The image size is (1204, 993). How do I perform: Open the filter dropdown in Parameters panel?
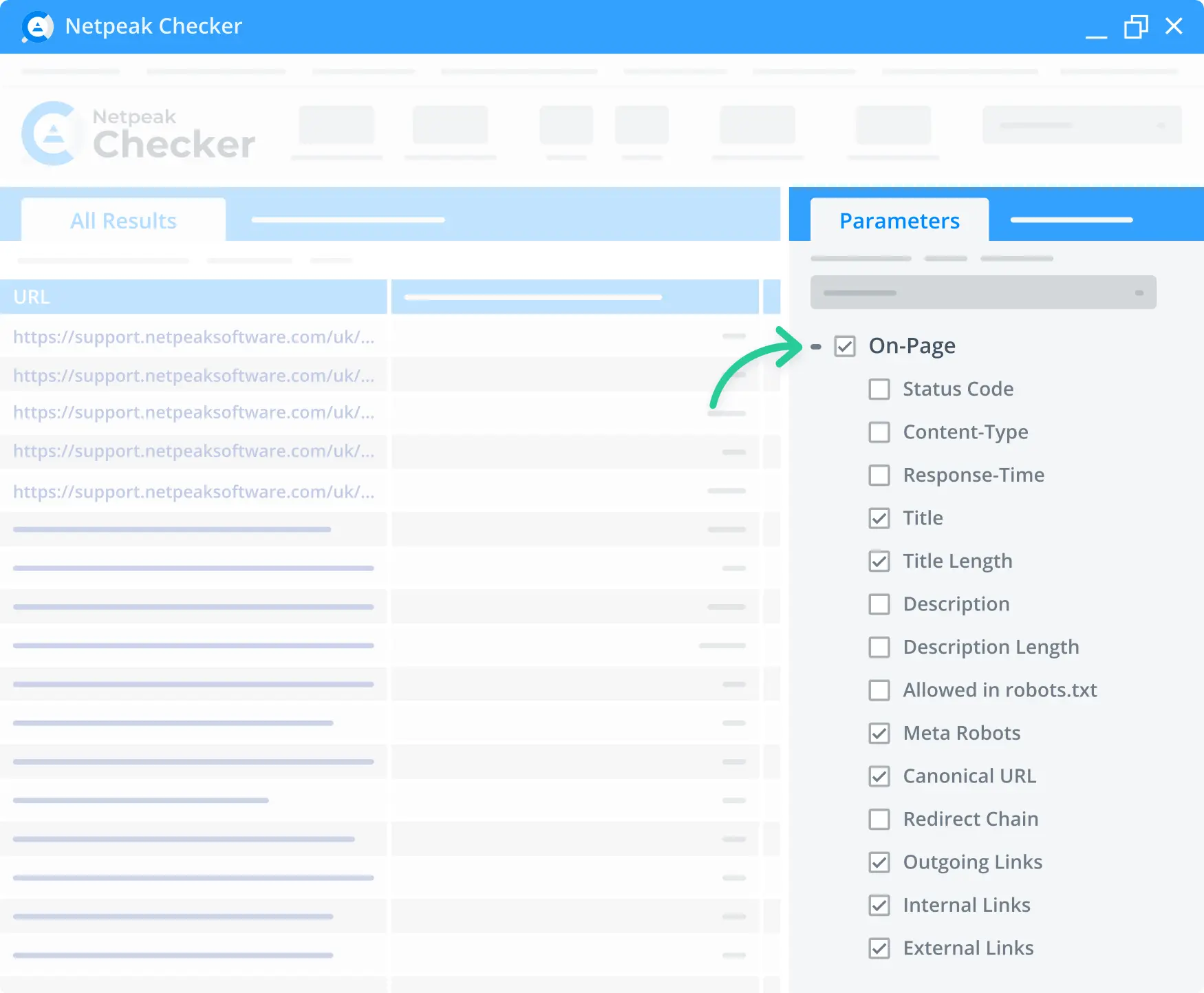983,292
